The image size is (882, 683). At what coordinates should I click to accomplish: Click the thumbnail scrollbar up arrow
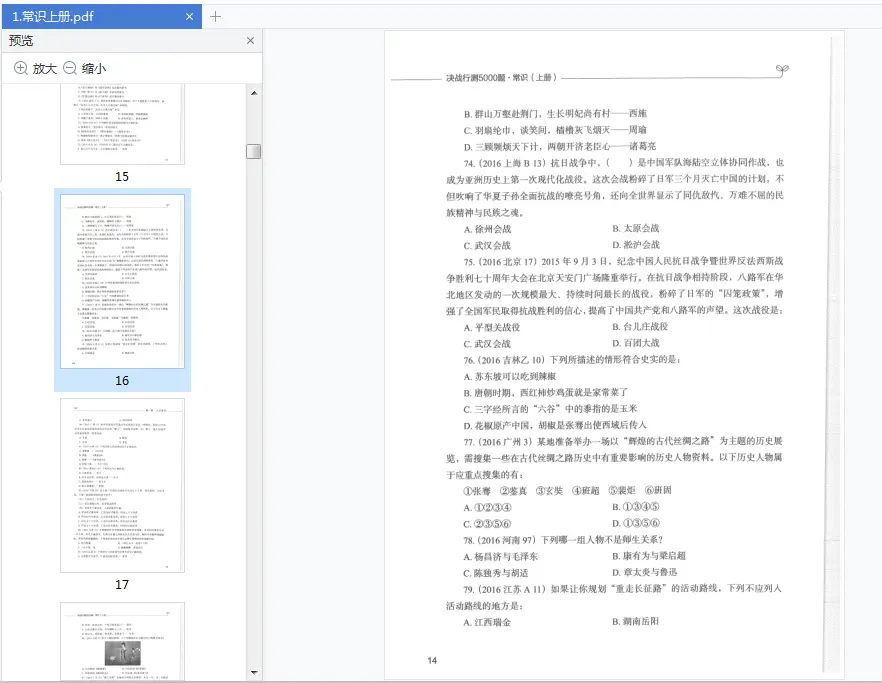254,93
